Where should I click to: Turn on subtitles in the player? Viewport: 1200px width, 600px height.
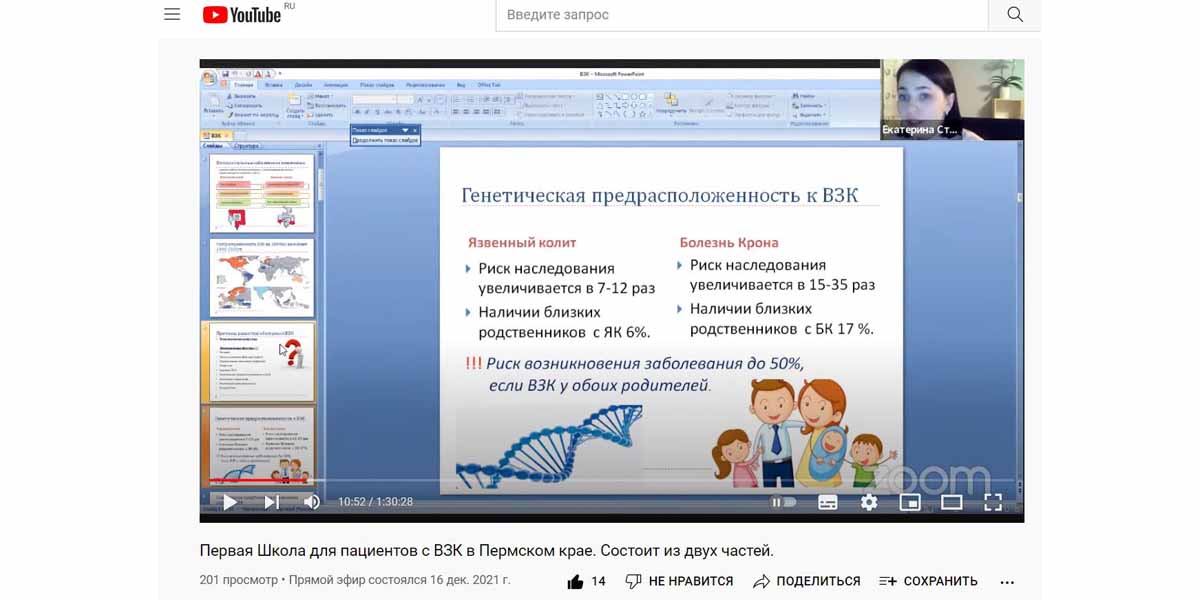pyautogui.click(x=828, y=502)
